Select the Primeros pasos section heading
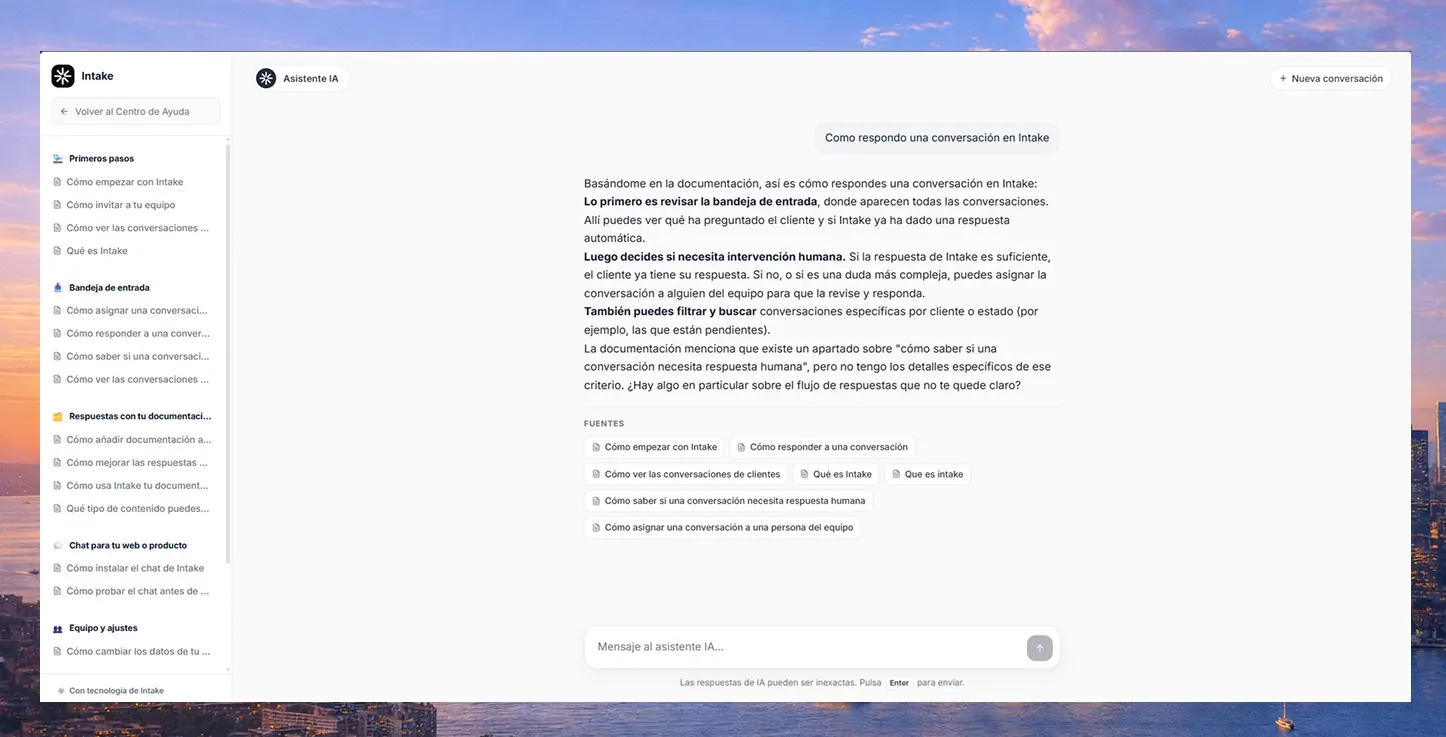Image resolution: width=1446 pixels, height=737 pixels. click(x=101, y=159)
